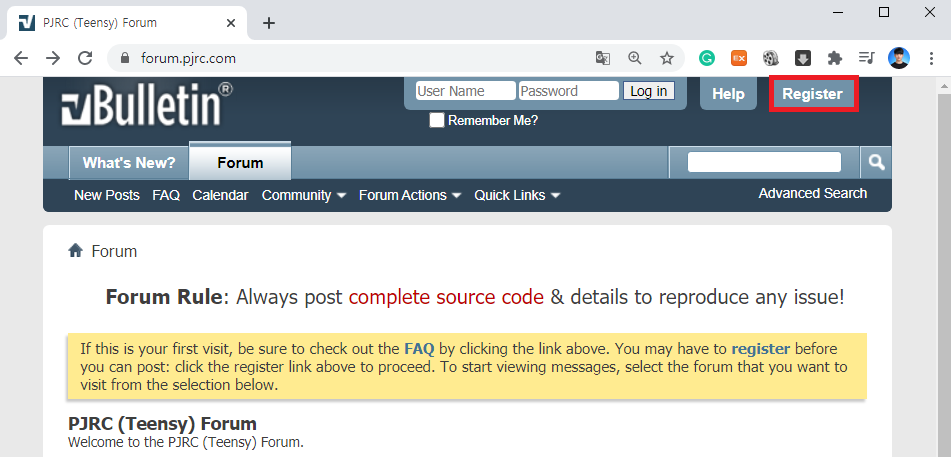This screenshot has width=951, height=457.
Task: Click the forum search magnifier button
Action: [876, 162]
